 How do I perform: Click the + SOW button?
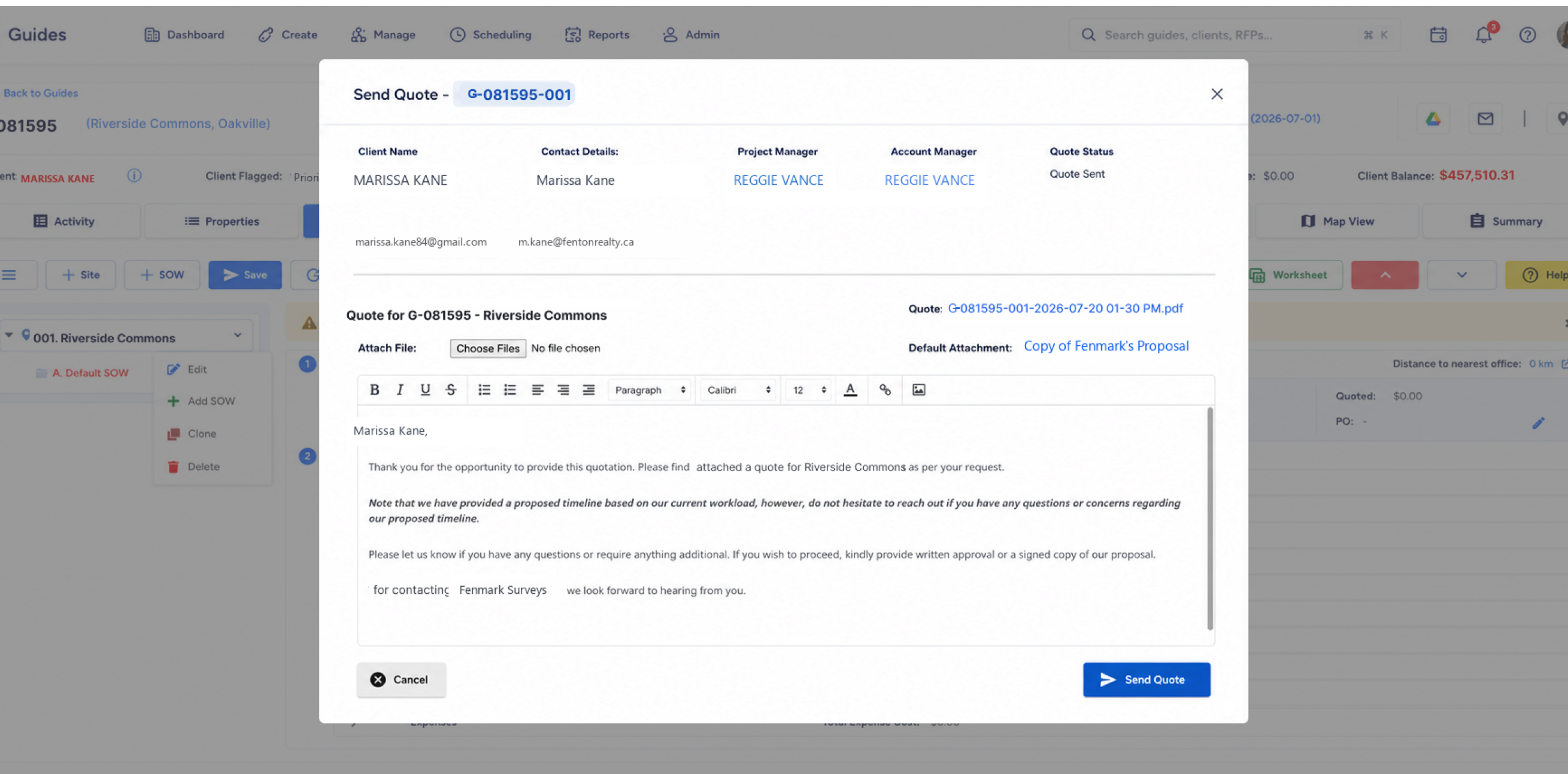[162, 275]
